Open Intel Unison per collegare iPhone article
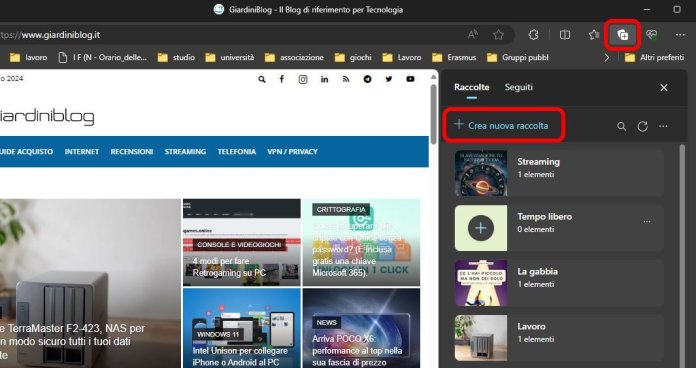Screen dimensions: 696x368 [240, 356]
